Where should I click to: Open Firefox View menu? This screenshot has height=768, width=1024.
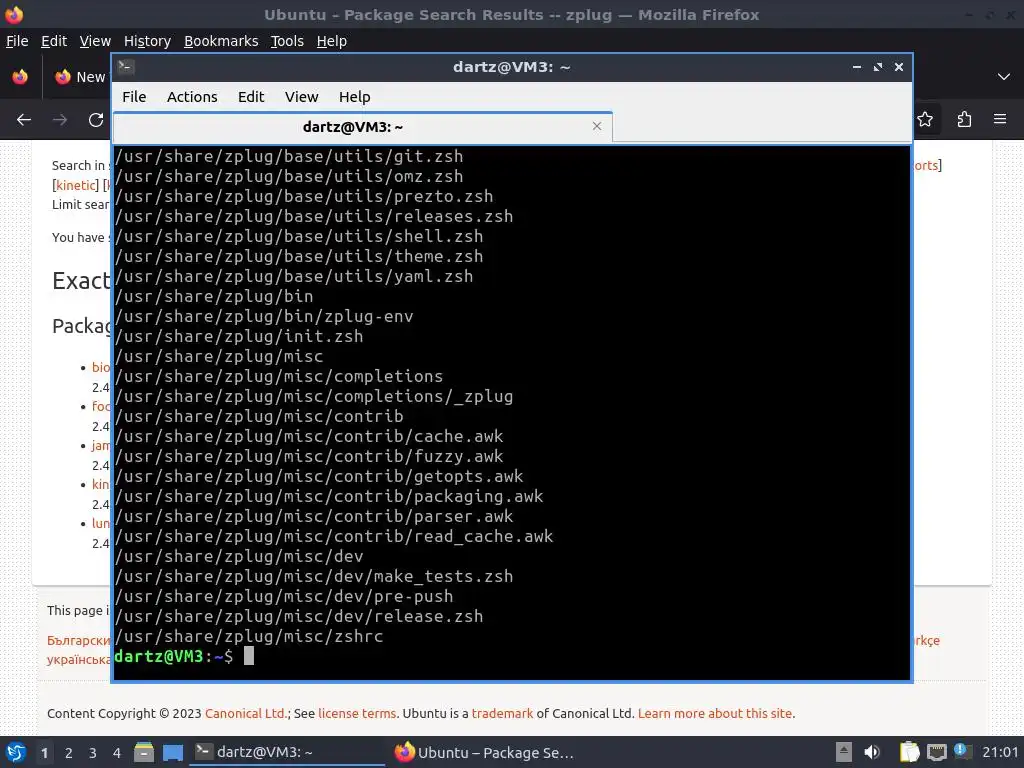pos(95,41)
